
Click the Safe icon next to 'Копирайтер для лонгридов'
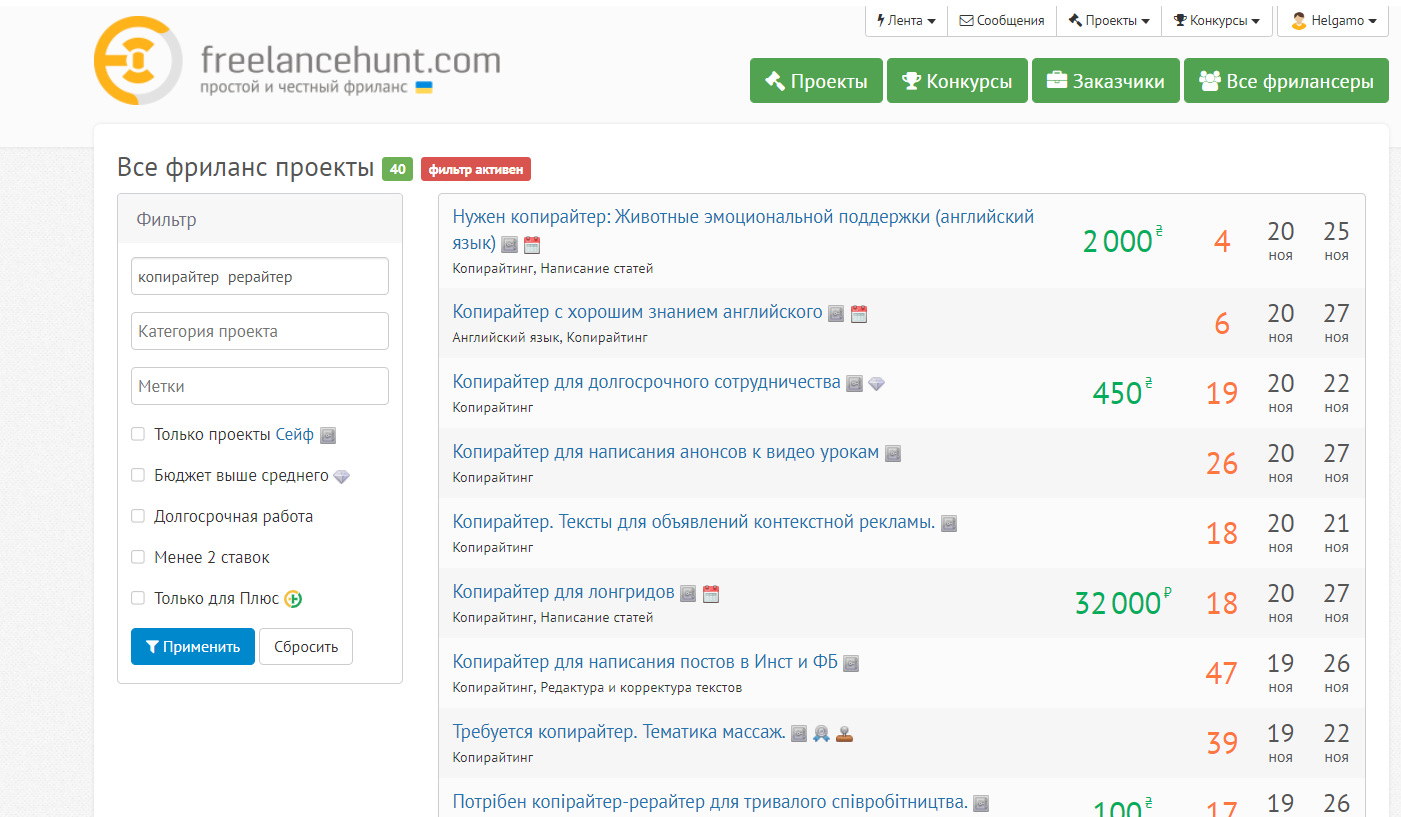click(x=687, y=593)
